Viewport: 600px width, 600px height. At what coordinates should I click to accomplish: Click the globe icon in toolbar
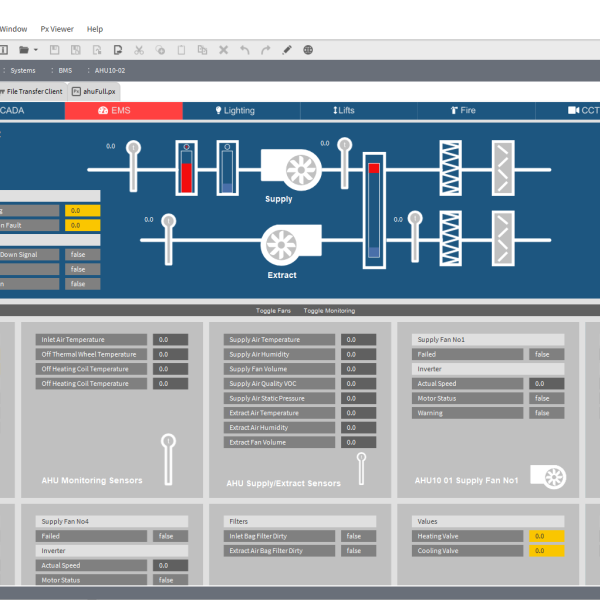tap(308, 49)
